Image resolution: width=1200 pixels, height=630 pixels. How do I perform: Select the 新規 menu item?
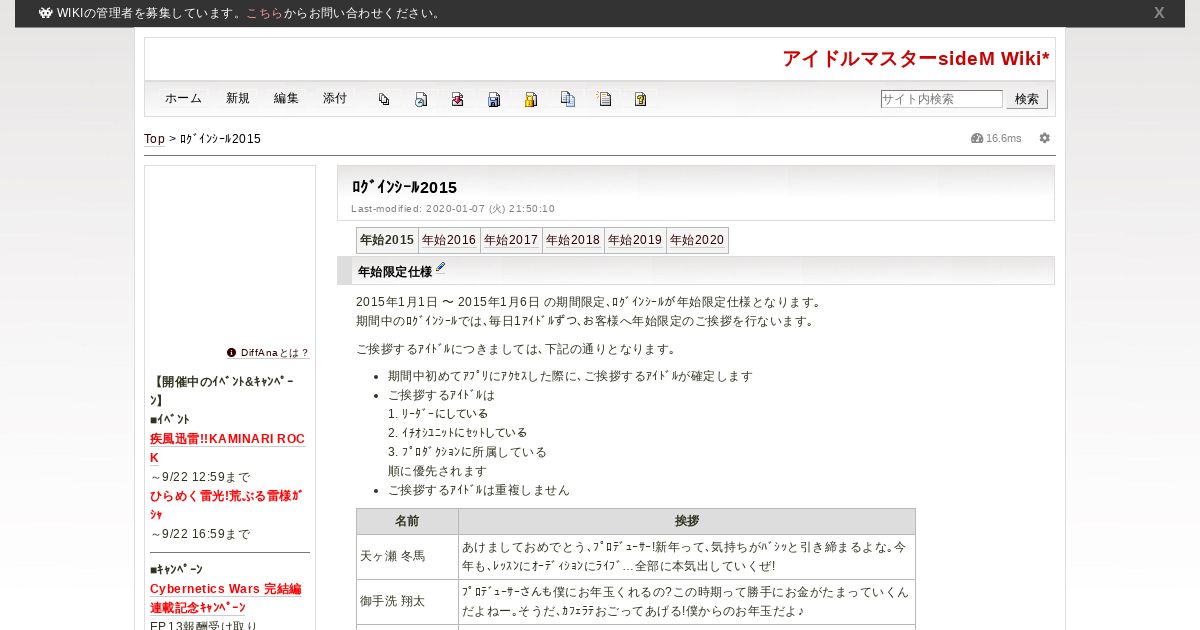238,99
